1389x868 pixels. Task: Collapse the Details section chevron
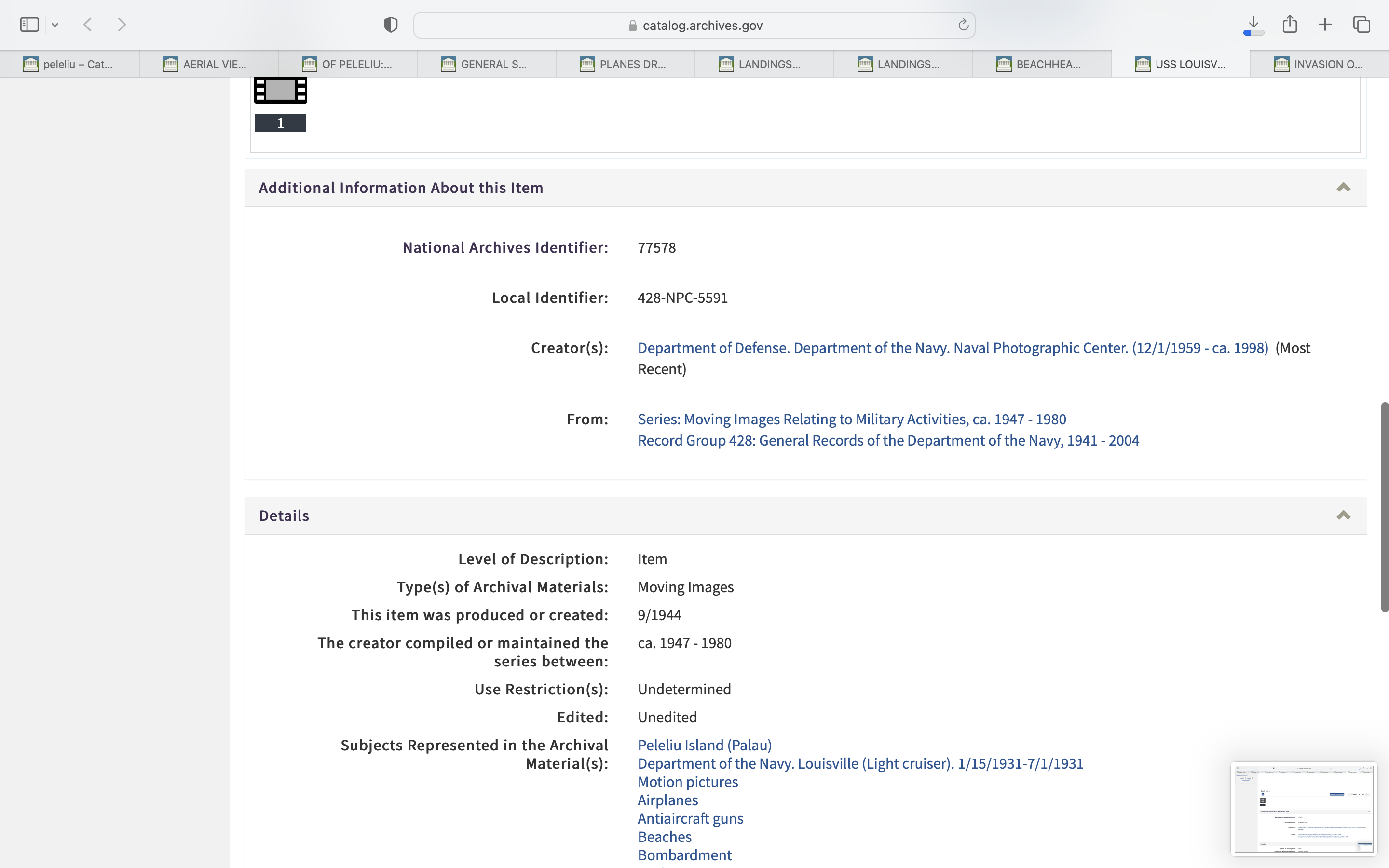tap(1343, 515)
